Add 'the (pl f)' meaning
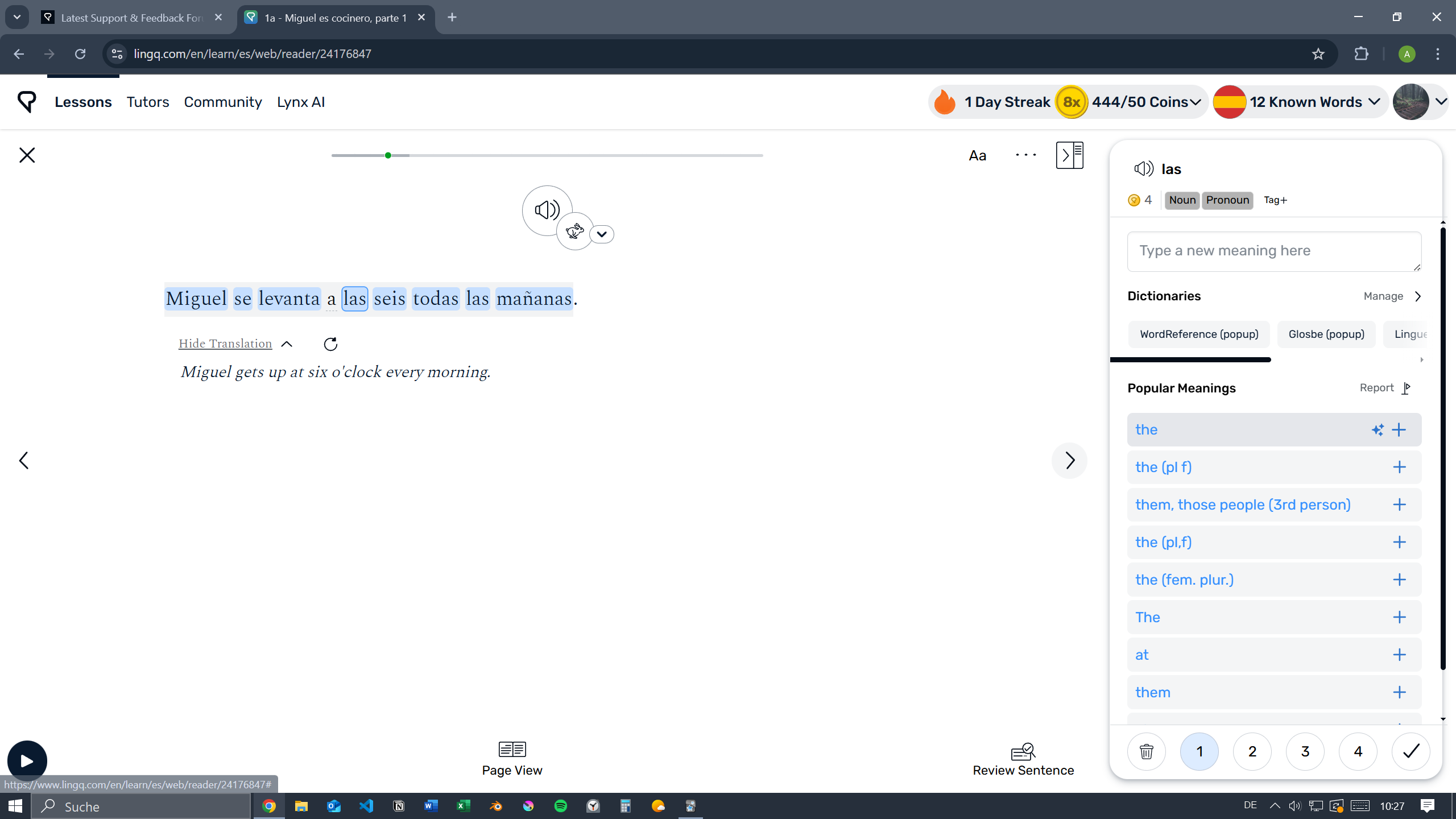 1399,467
